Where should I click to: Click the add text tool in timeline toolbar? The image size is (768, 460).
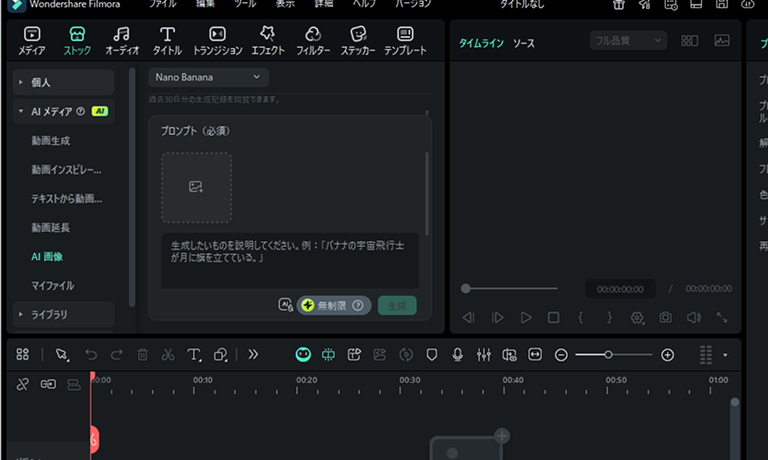point(195,354)
